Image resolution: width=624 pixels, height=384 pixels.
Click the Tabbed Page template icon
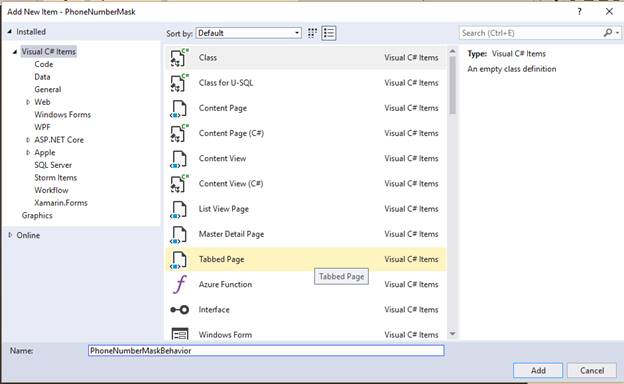tap(179, 259)
